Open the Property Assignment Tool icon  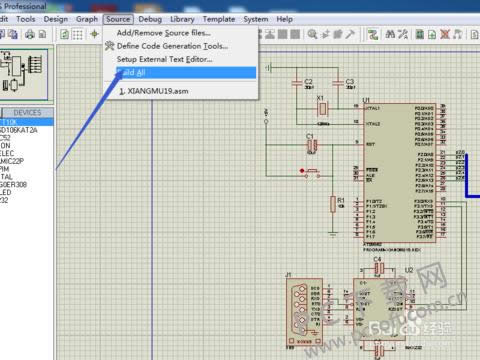[x=403, y=34]
